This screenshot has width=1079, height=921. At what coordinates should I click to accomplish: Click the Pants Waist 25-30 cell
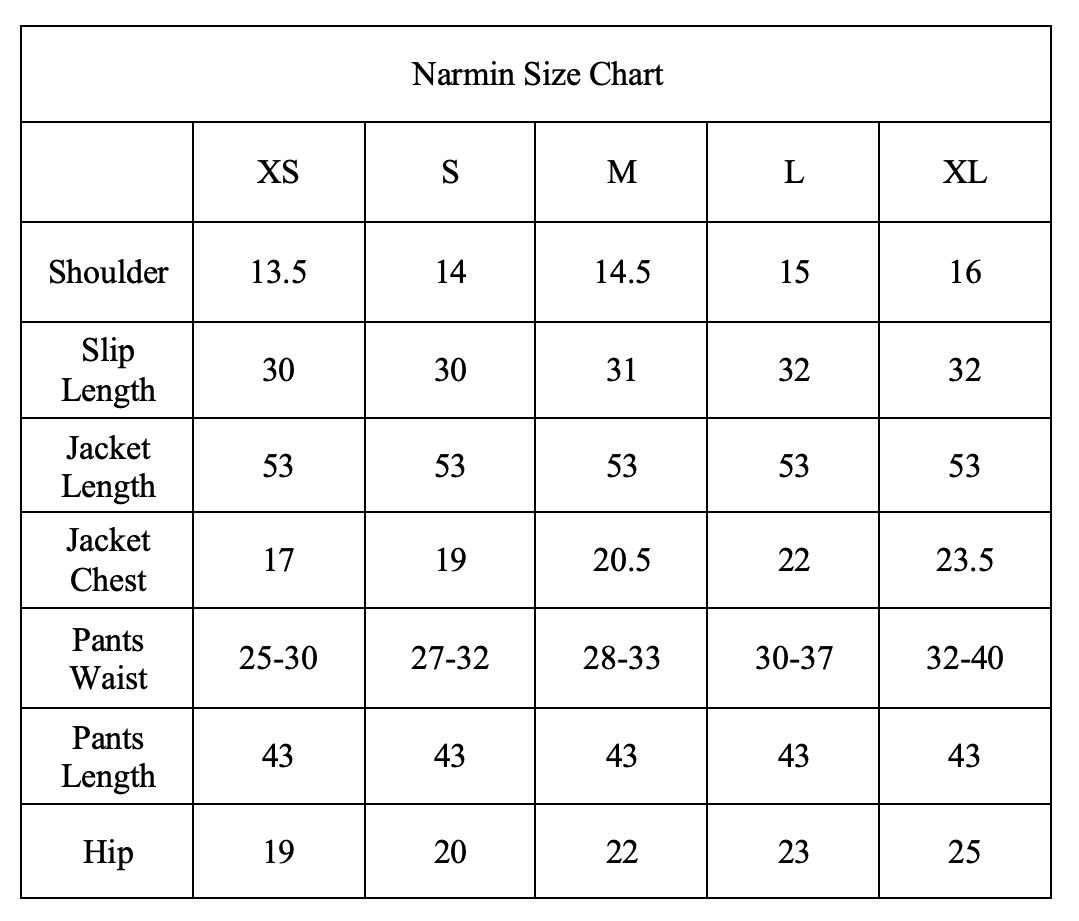coord(278,659)
